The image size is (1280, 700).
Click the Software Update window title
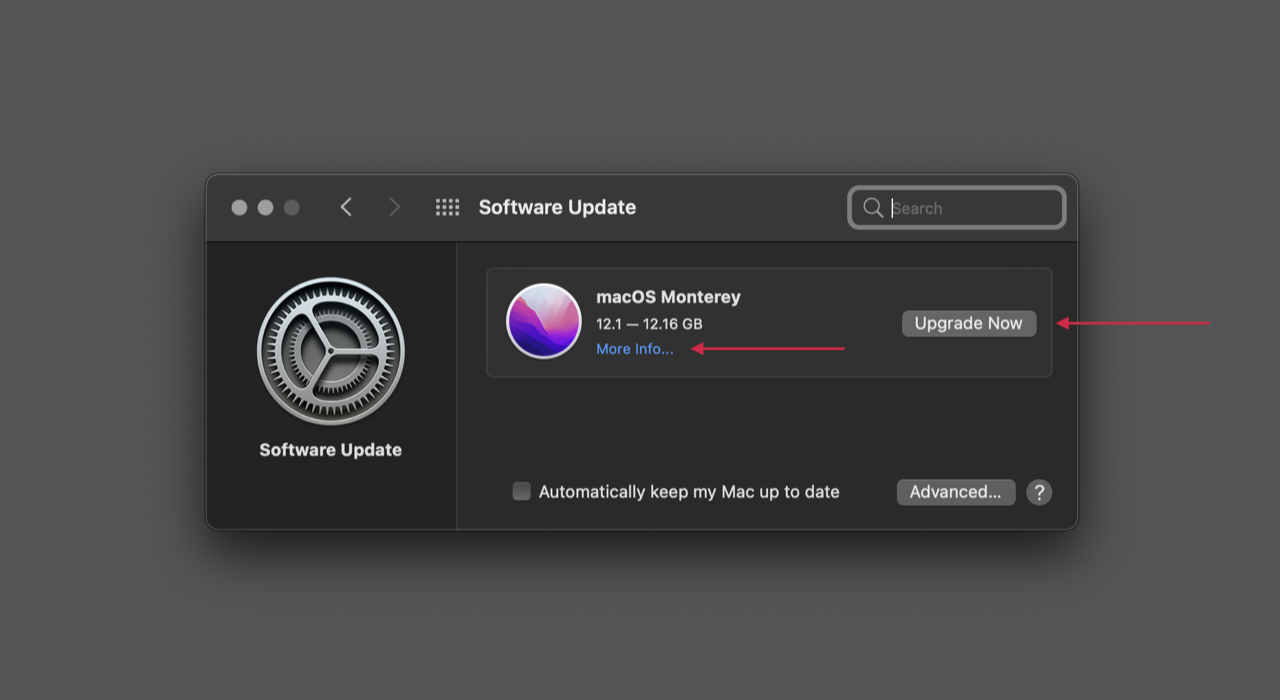click(557, 207)
